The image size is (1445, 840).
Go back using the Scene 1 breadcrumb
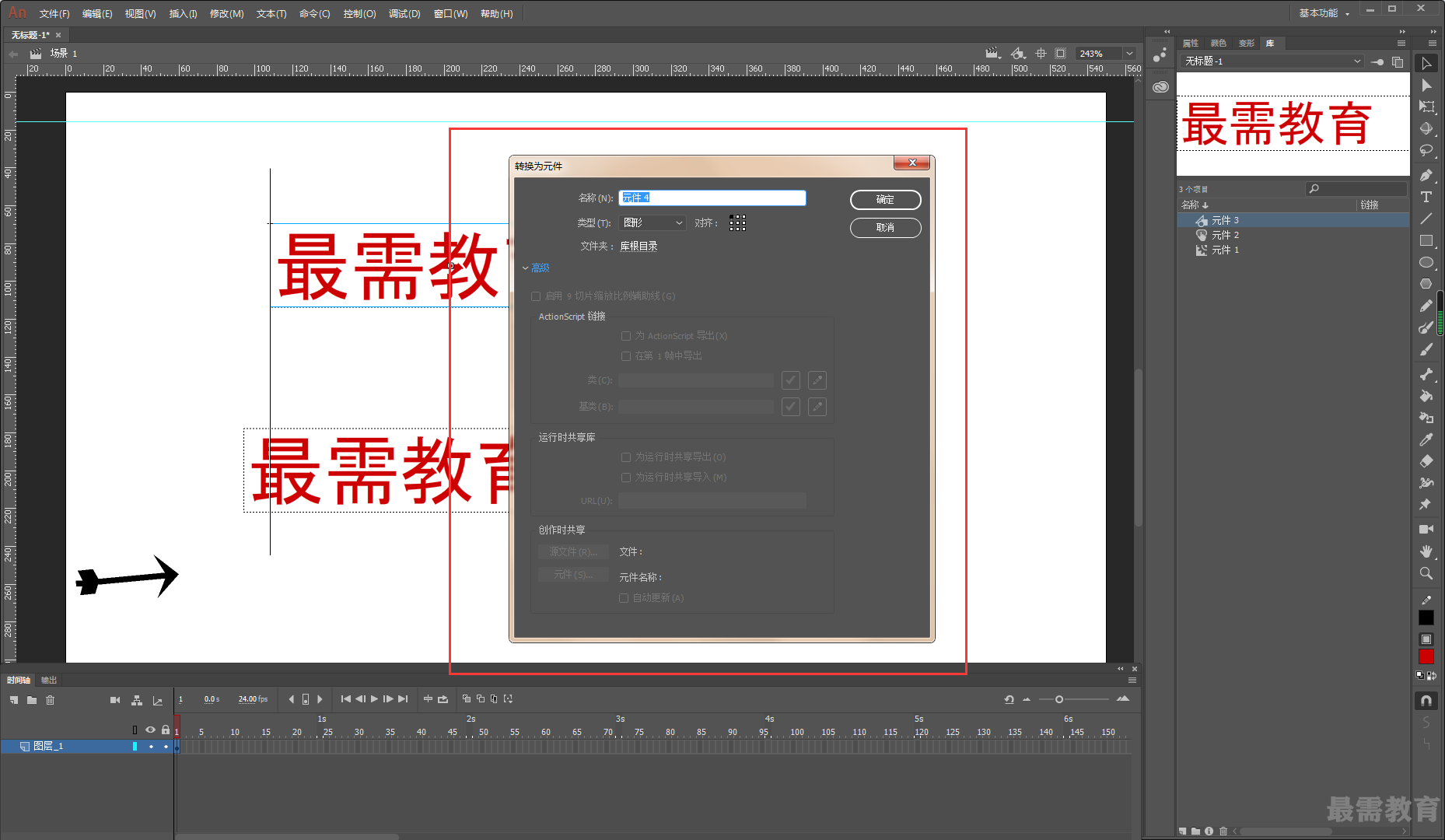tap(64, 54)
